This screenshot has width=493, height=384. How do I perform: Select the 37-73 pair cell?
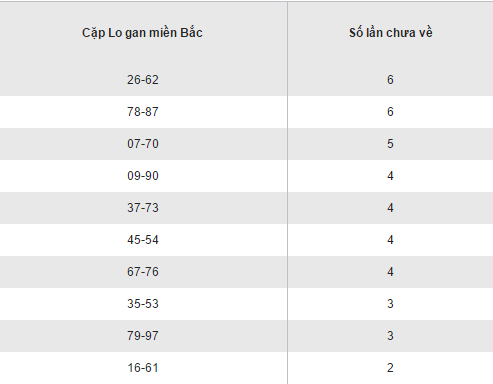click(x=143, y=208)
